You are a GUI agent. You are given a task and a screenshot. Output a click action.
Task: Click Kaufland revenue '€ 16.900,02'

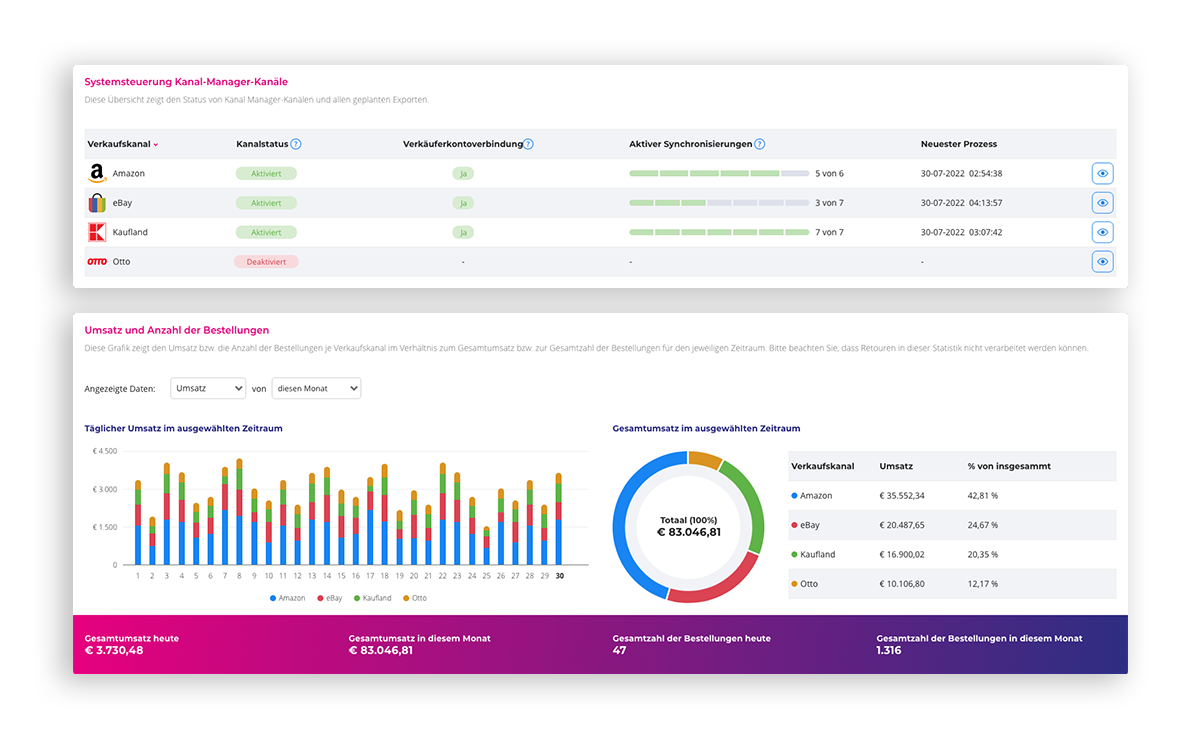point(902,554)
